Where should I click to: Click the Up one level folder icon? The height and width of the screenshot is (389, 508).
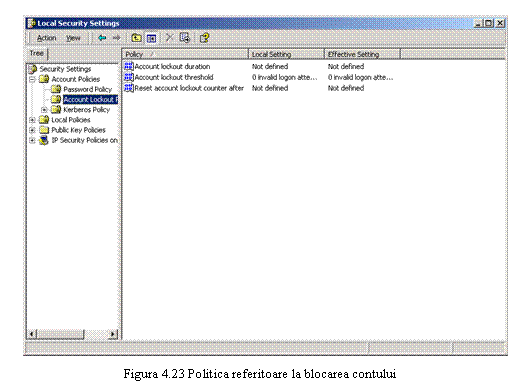[136, 38]
